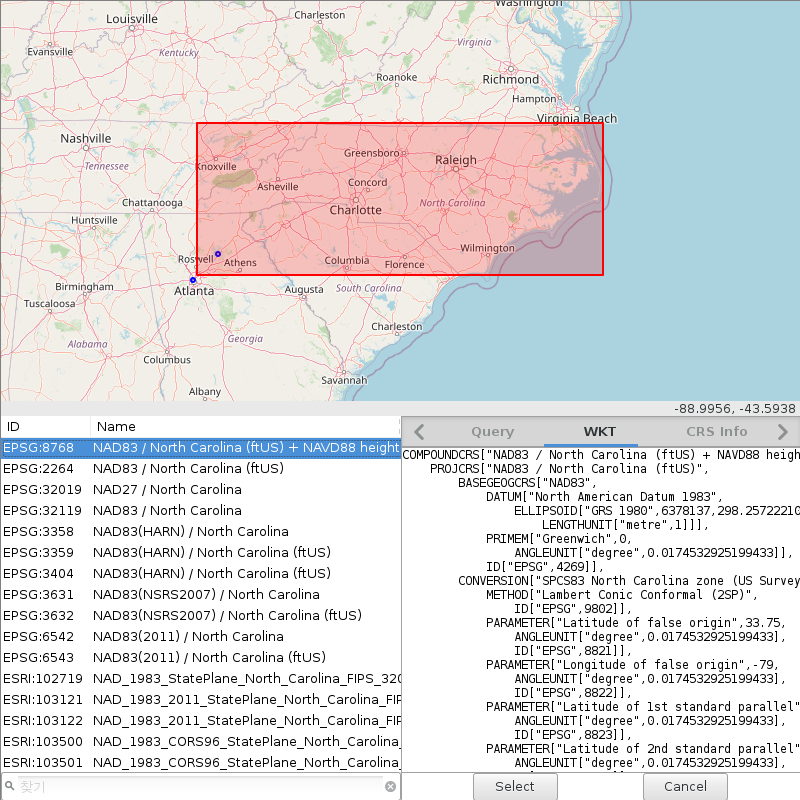Clear the search field with the X icon
The width and height of the screenshot is (800, 800).
click(391, 787)
